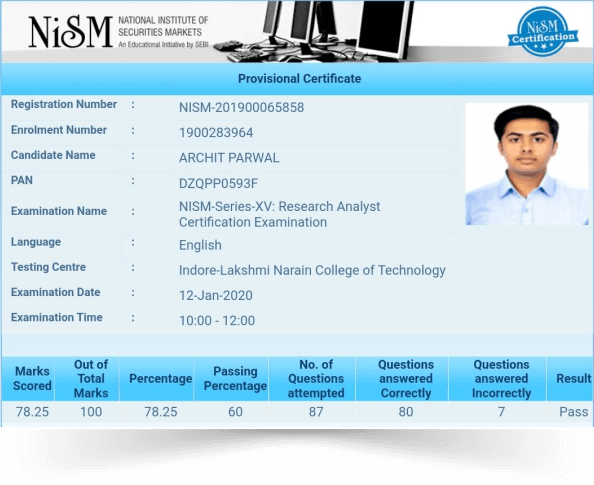The height and width of the screenshot is (485, 594).
Task: Click candidate name ARCHIT PARWAL
Action: 229,158
